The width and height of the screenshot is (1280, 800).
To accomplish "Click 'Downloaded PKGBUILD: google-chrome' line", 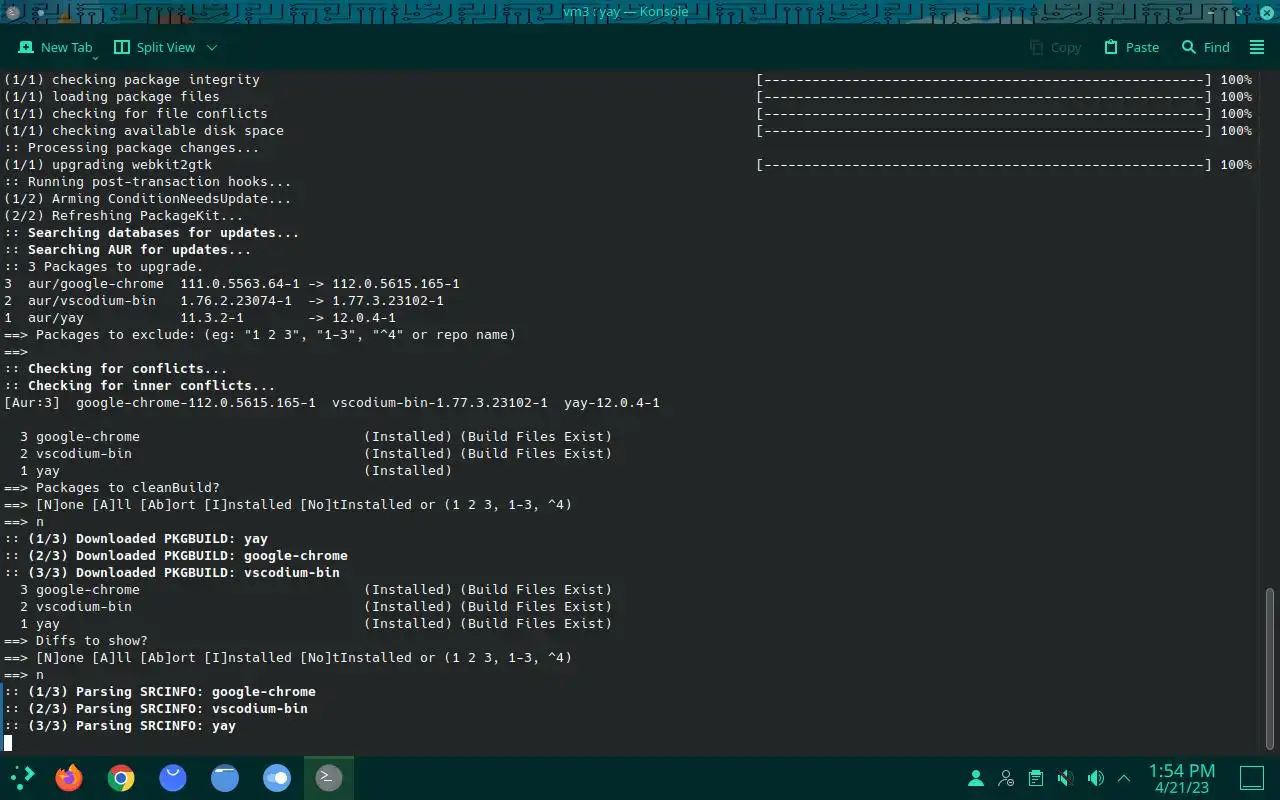I will 176,556.
